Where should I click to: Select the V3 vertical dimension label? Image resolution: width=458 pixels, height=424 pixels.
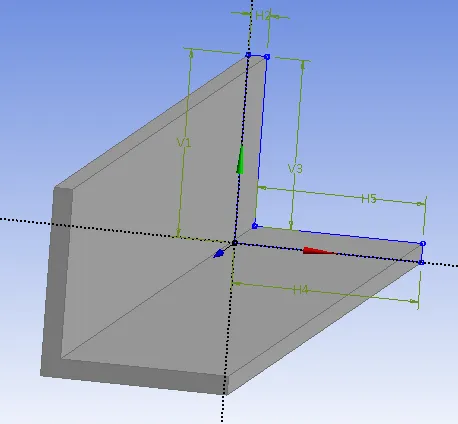coord(295,169)
